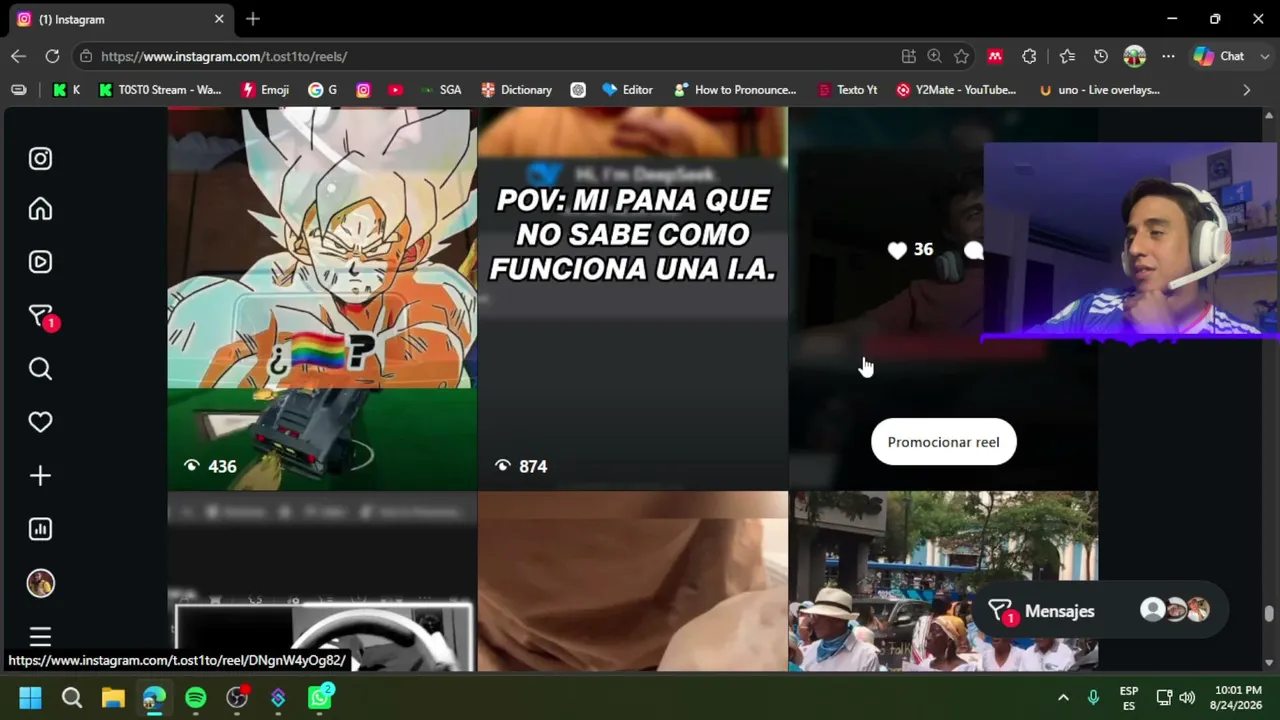Open Settings and more ellipsis menu
Viewport: 1280px width, 720px height.
(x=1168, y=56)
